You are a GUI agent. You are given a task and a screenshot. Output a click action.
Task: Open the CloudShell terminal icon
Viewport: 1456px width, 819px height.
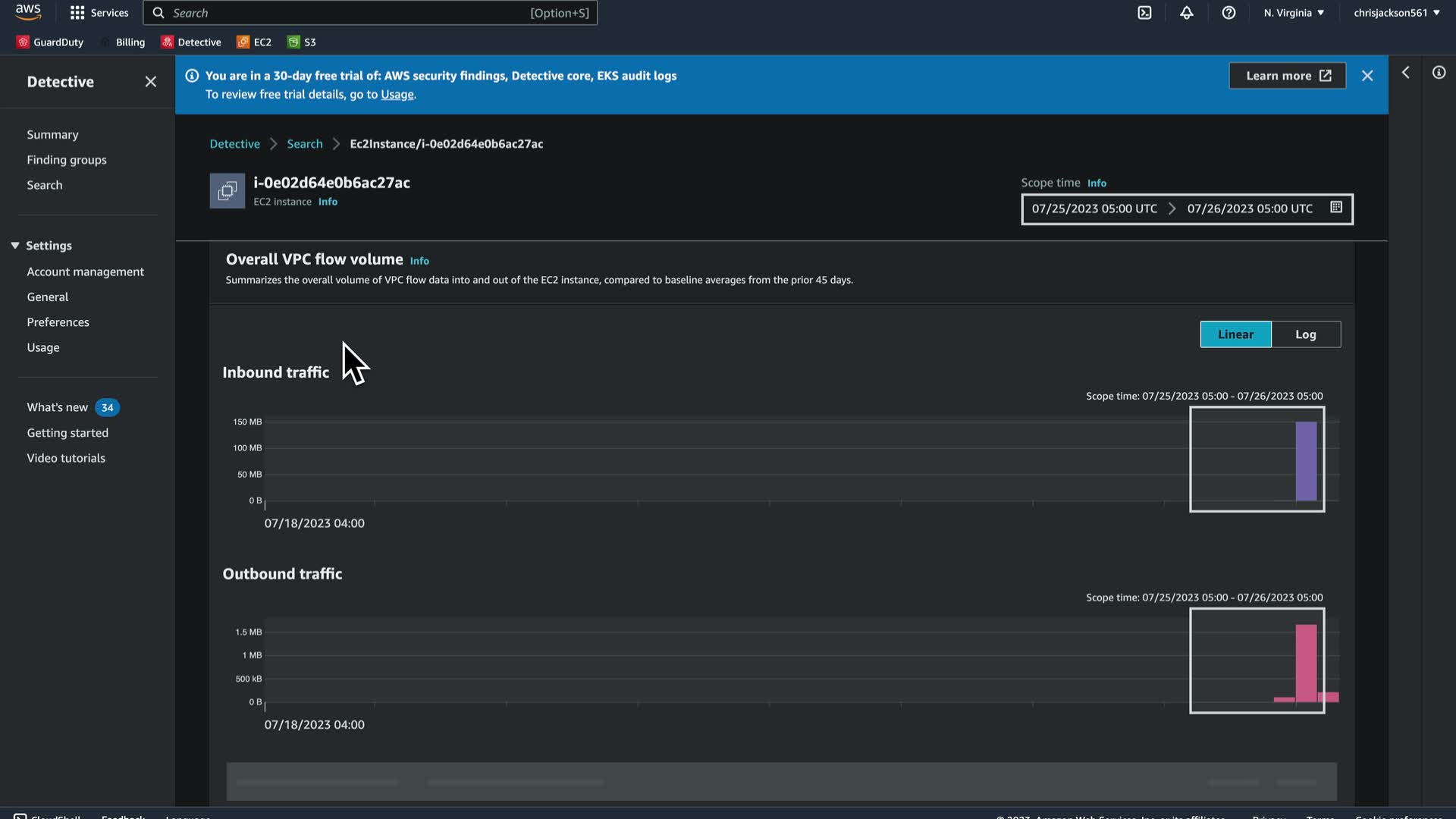(1144, 13)
